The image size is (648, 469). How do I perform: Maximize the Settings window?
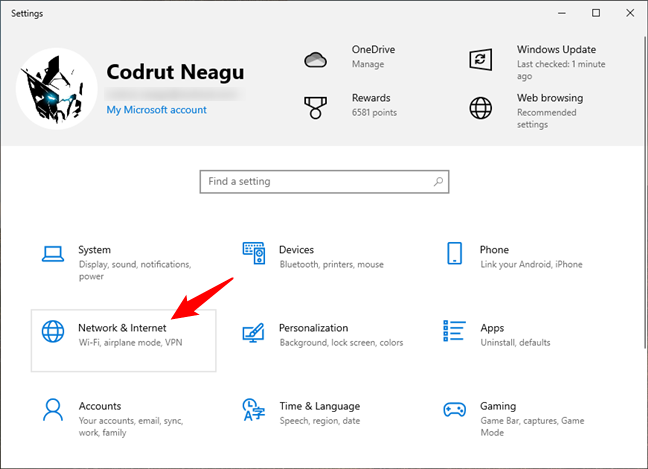tap(596, 13)
